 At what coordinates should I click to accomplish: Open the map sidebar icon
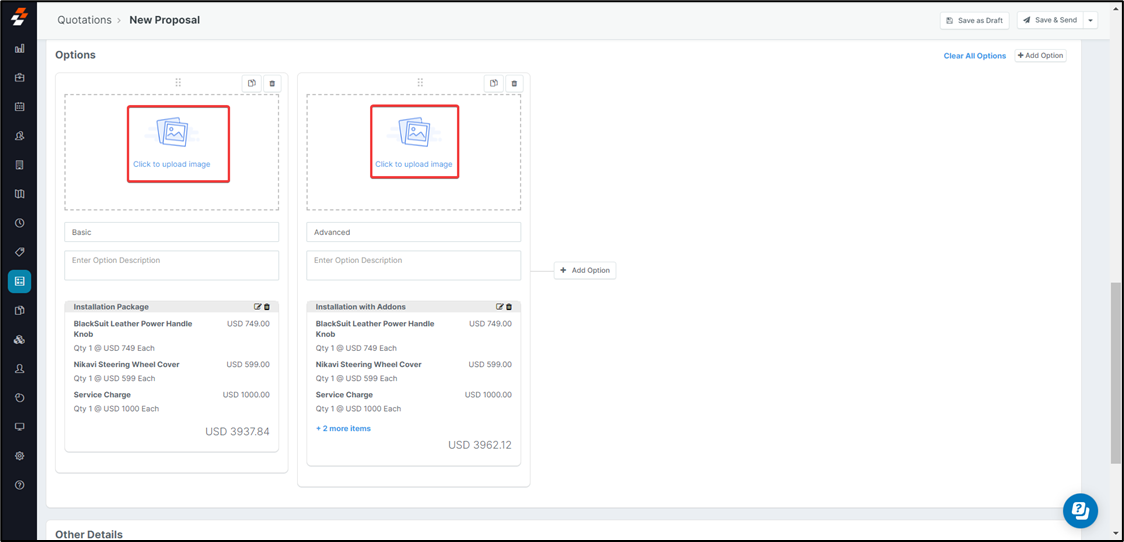[19, 194]
